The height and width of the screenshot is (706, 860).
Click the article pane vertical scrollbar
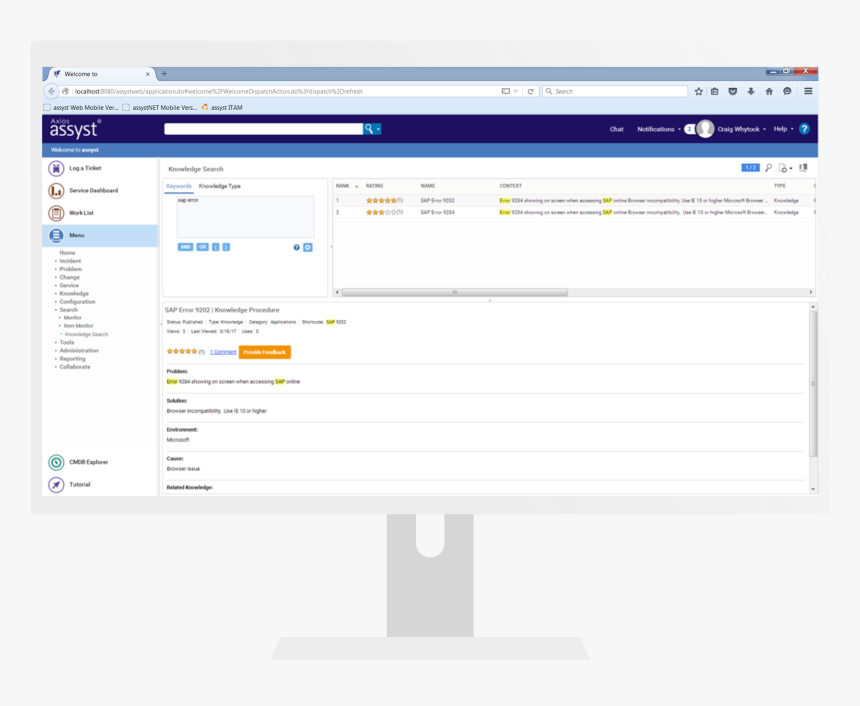813,383
